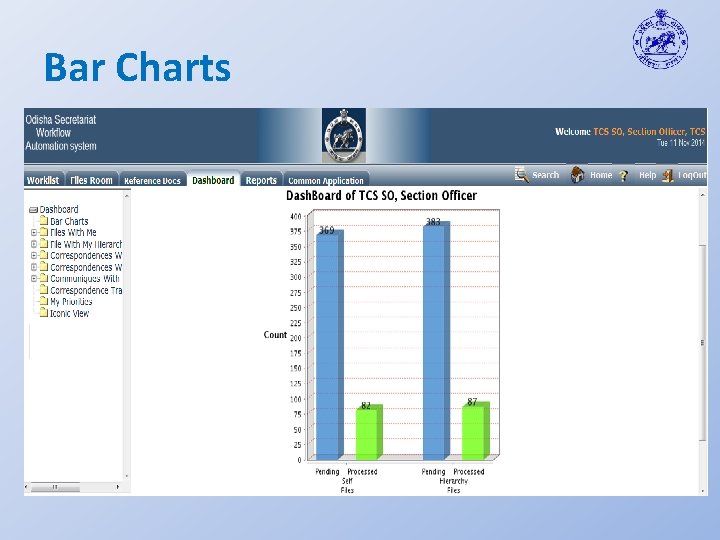
Task: Select Files With Me item
Action: pos(73,232)
